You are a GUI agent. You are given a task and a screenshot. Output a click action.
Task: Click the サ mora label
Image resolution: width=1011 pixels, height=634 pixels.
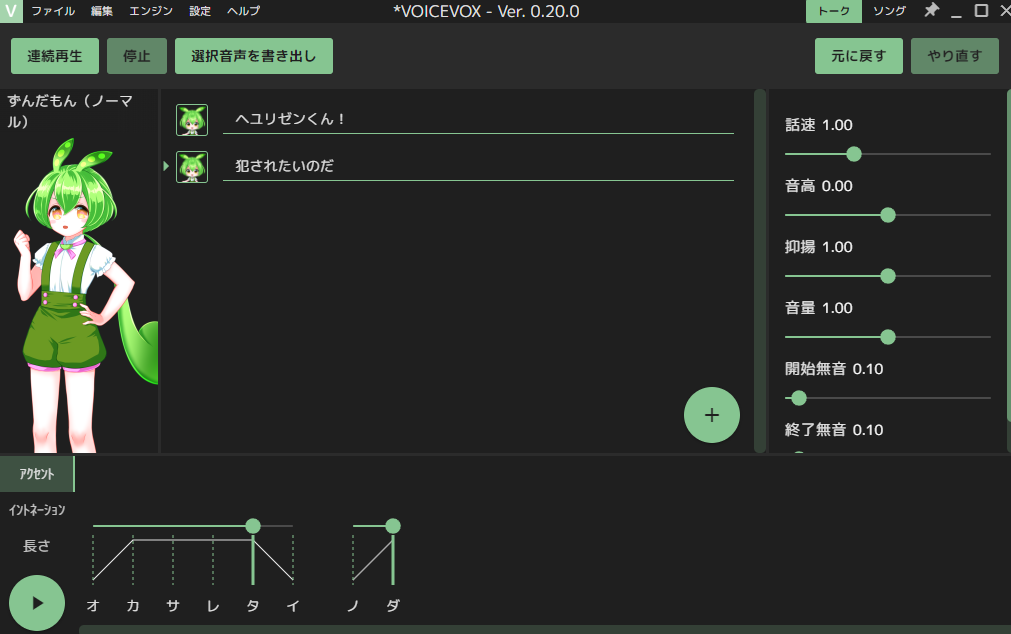click(x=173, y=606)
